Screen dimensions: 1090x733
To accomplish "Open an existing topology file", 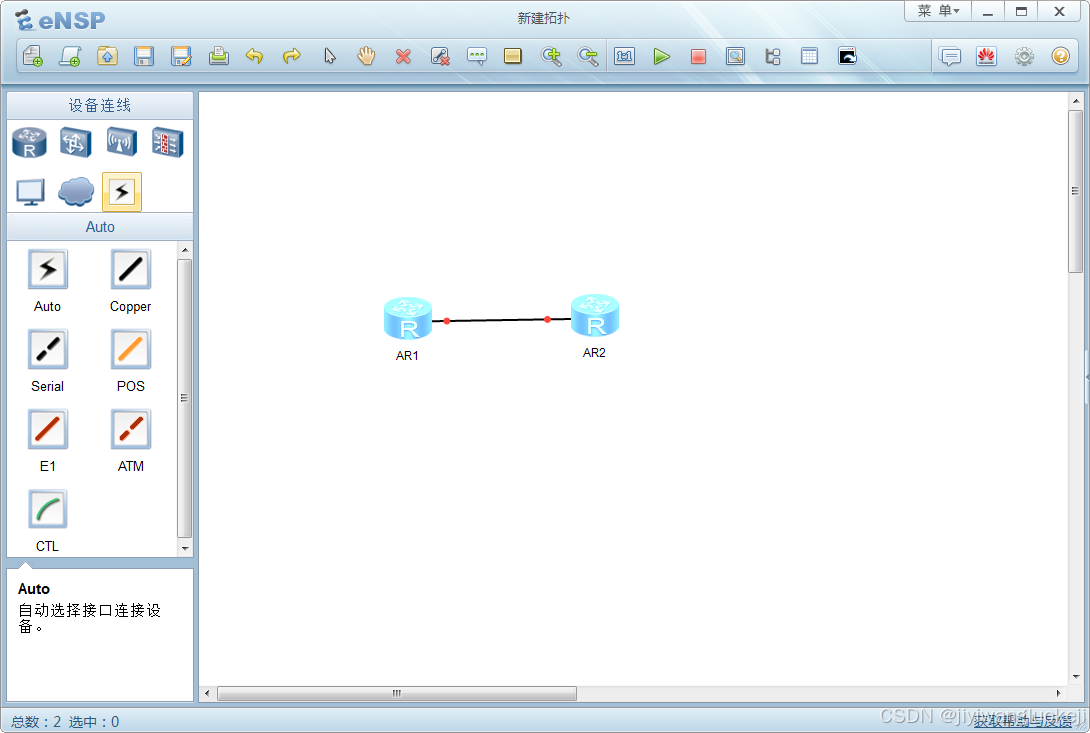I will pos(107,56).
